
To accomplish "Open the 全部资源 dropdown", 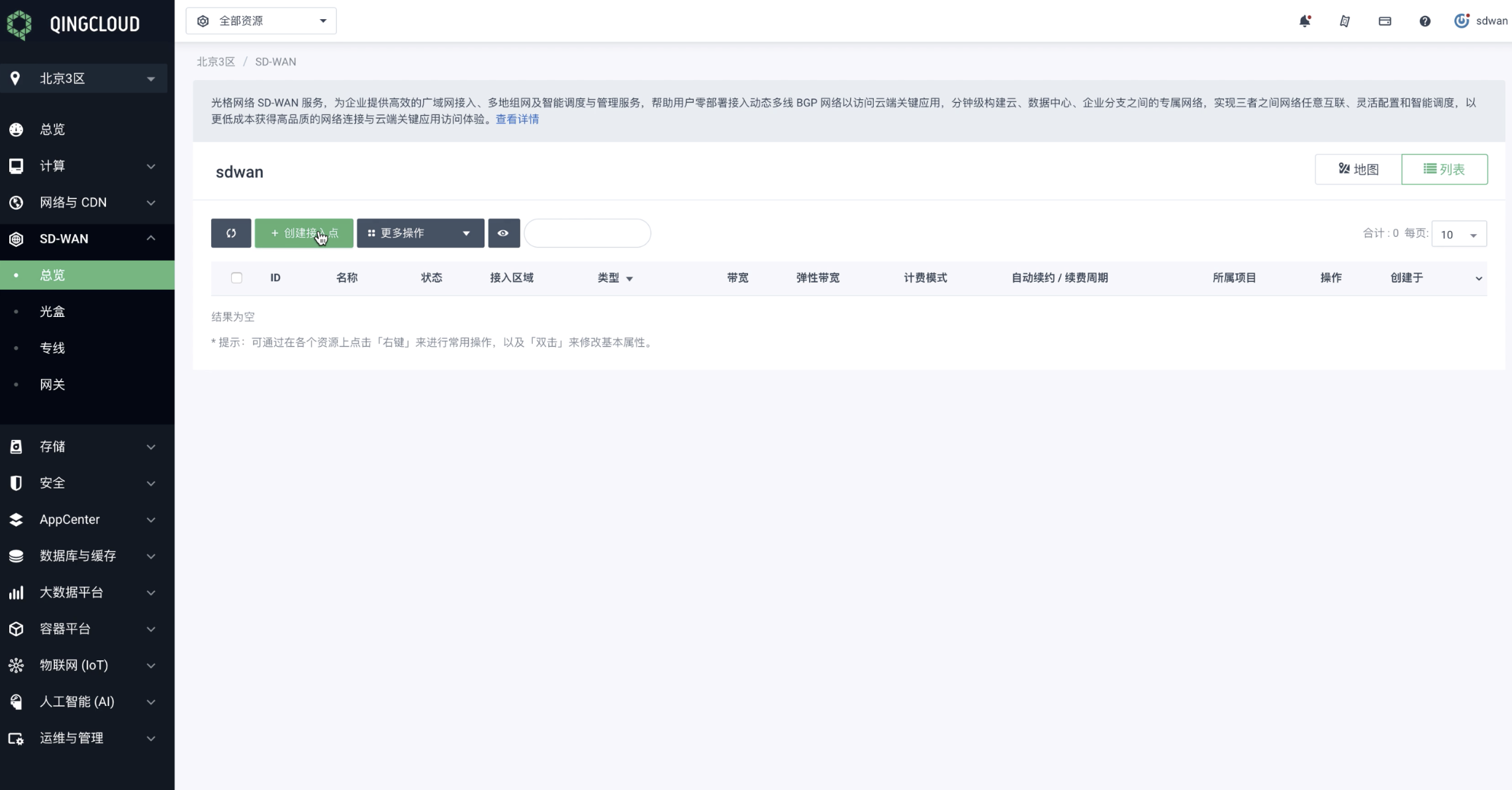I will (x=261, y=21).
